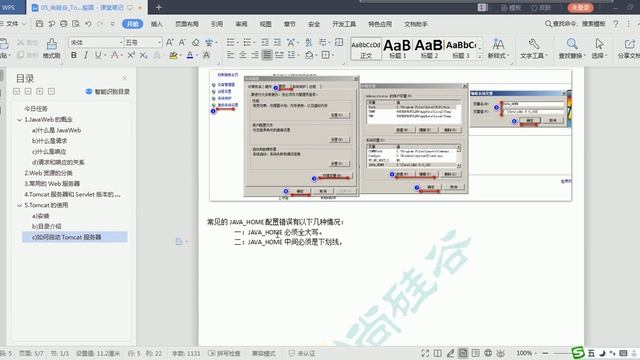Close the 目录 navigation pane
This screenshot has width=640, height=360.
124,78
